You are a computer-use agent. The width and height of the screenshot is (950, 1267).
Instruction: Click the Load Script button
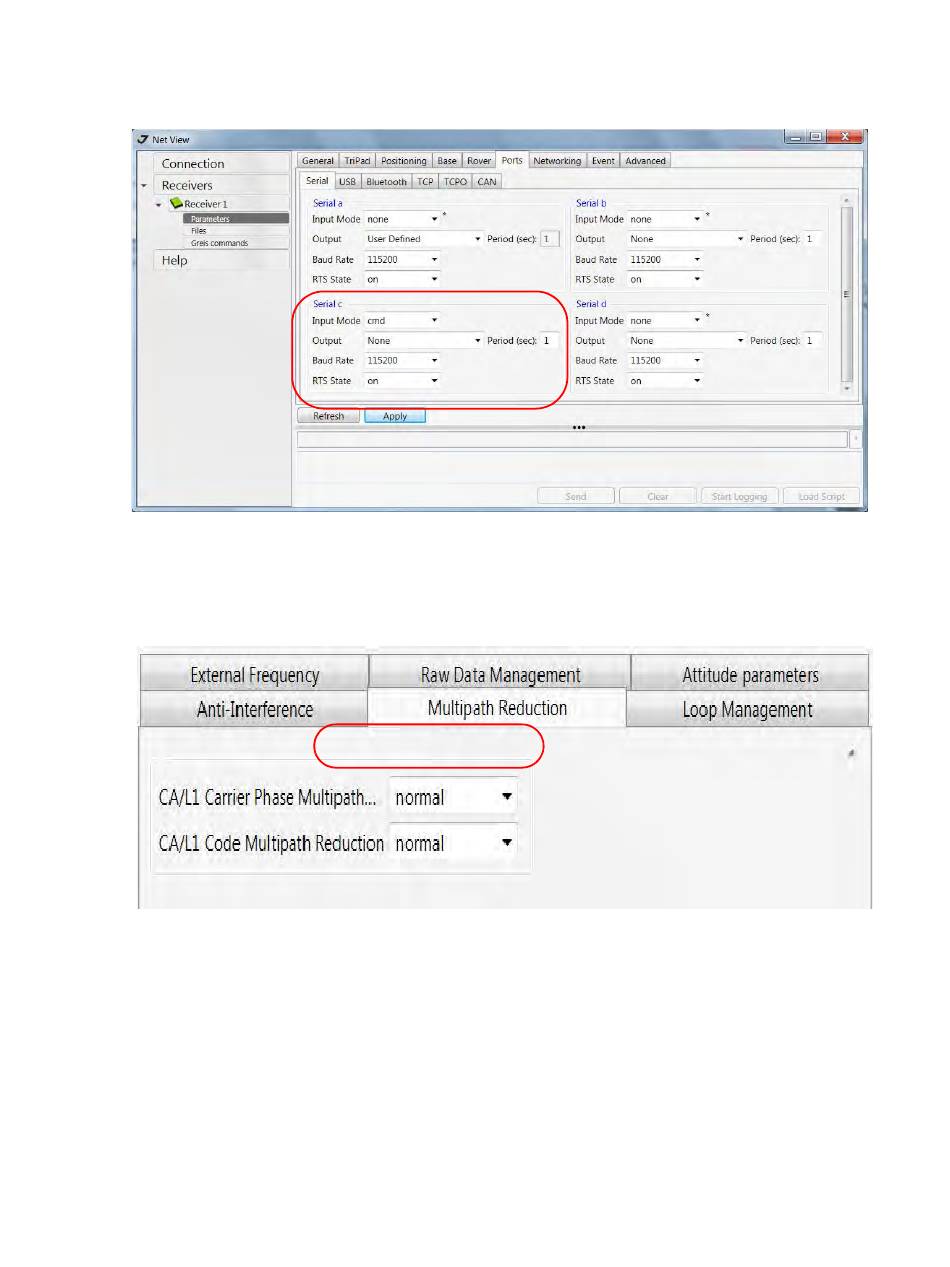pos(821,497)
